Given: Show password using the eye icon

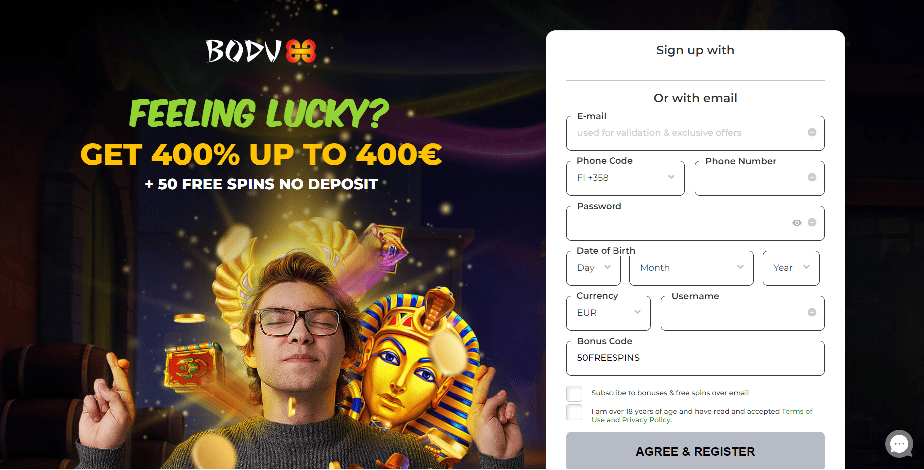Looking at the screenshot, I should [x=797, y=223].
